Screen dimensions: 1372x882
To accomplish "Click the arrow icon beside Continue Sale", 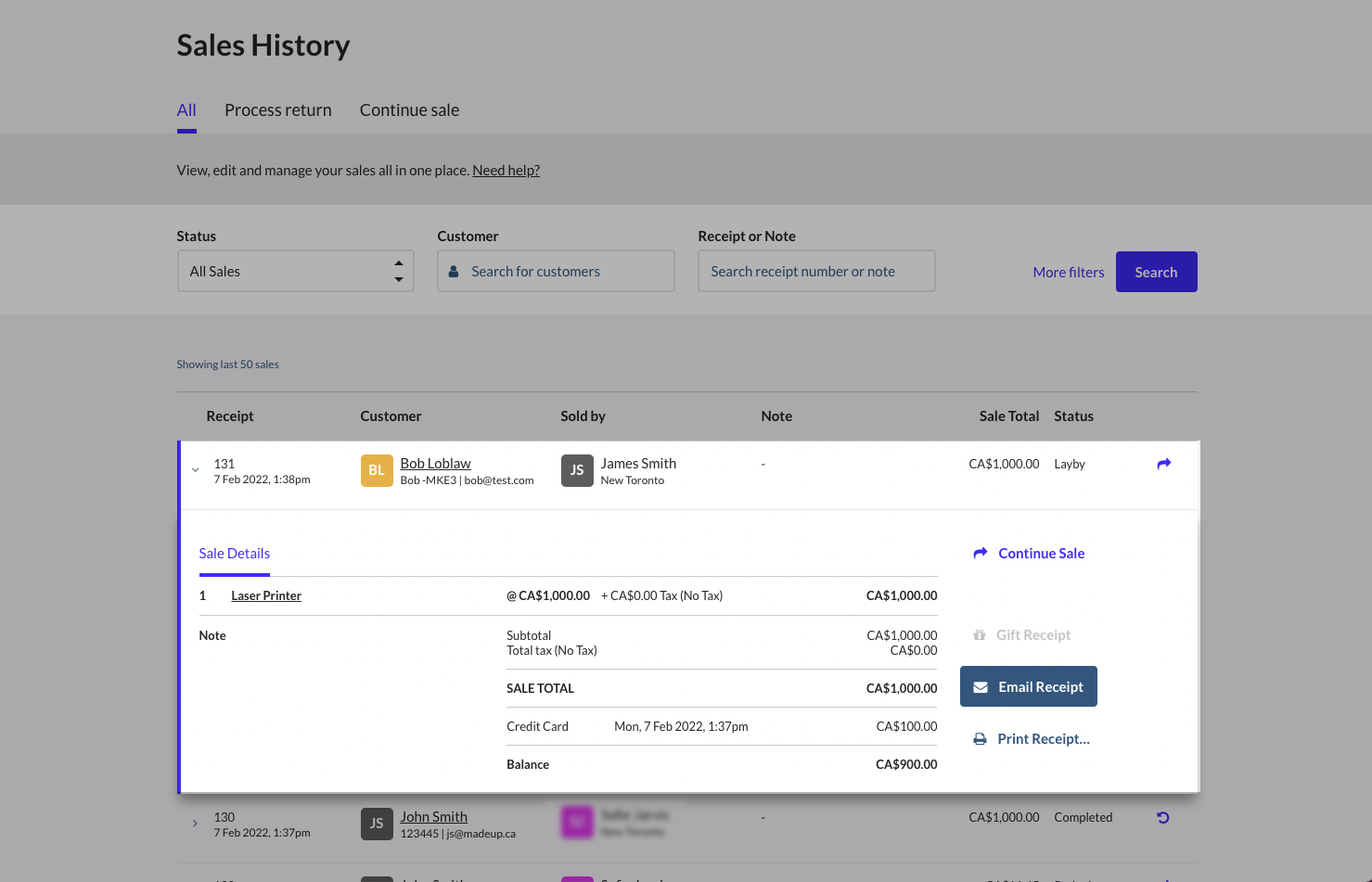I will (x=981, y=554).
